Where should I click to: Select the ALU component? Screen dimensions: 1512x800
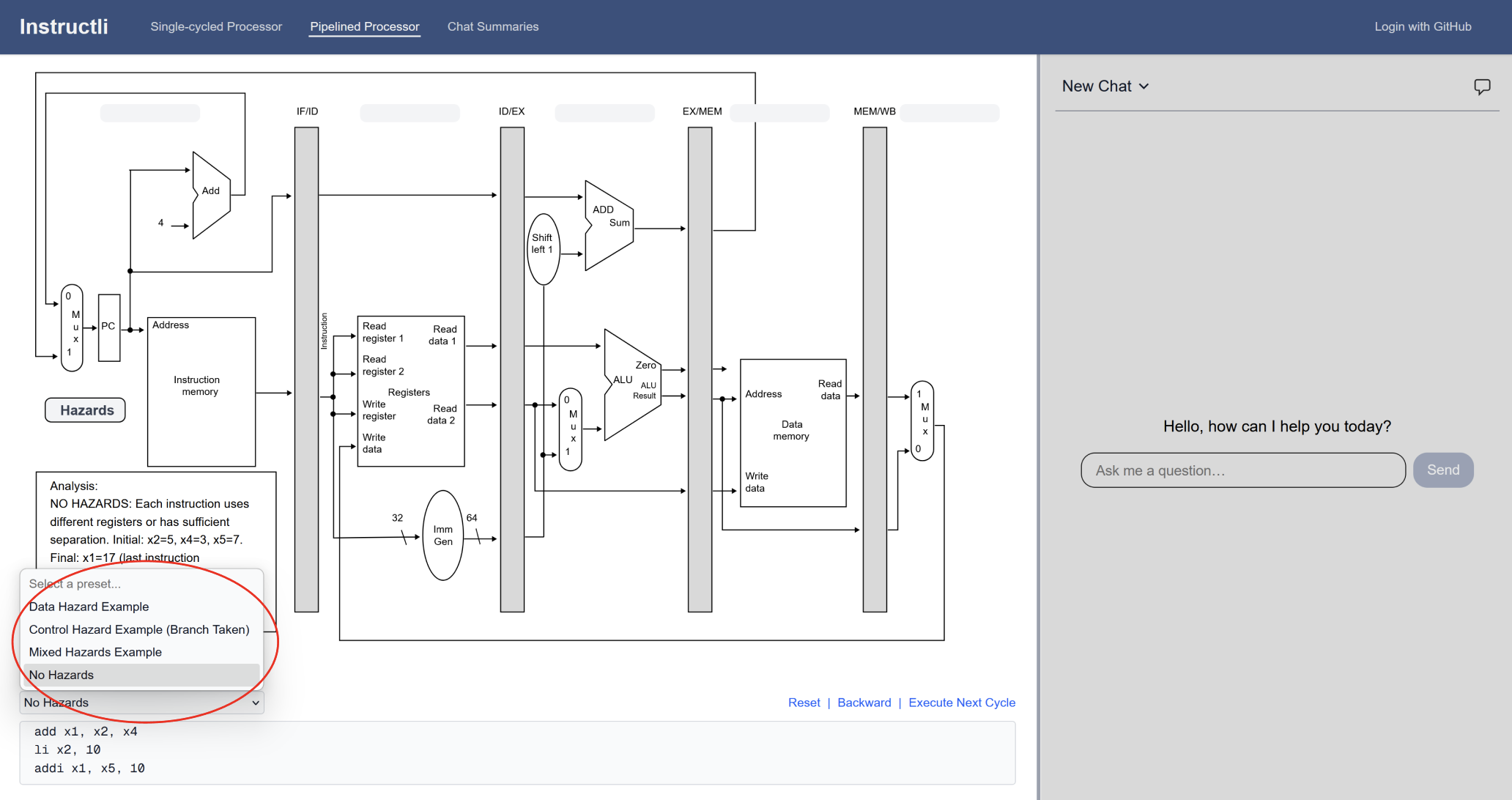(631, 385)
